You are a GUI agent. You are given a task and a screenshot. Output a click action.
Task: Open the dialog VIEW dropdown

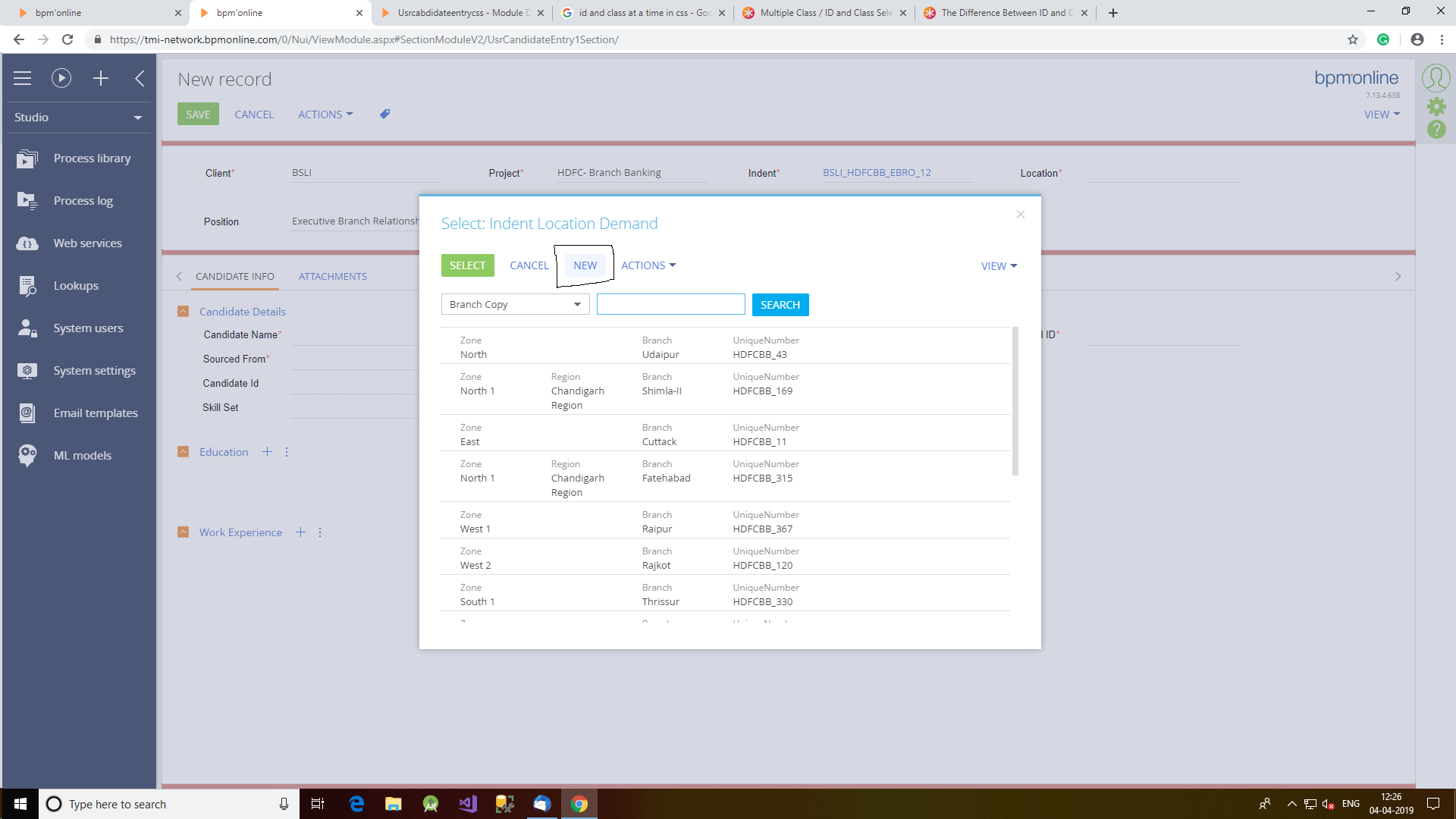999,266
